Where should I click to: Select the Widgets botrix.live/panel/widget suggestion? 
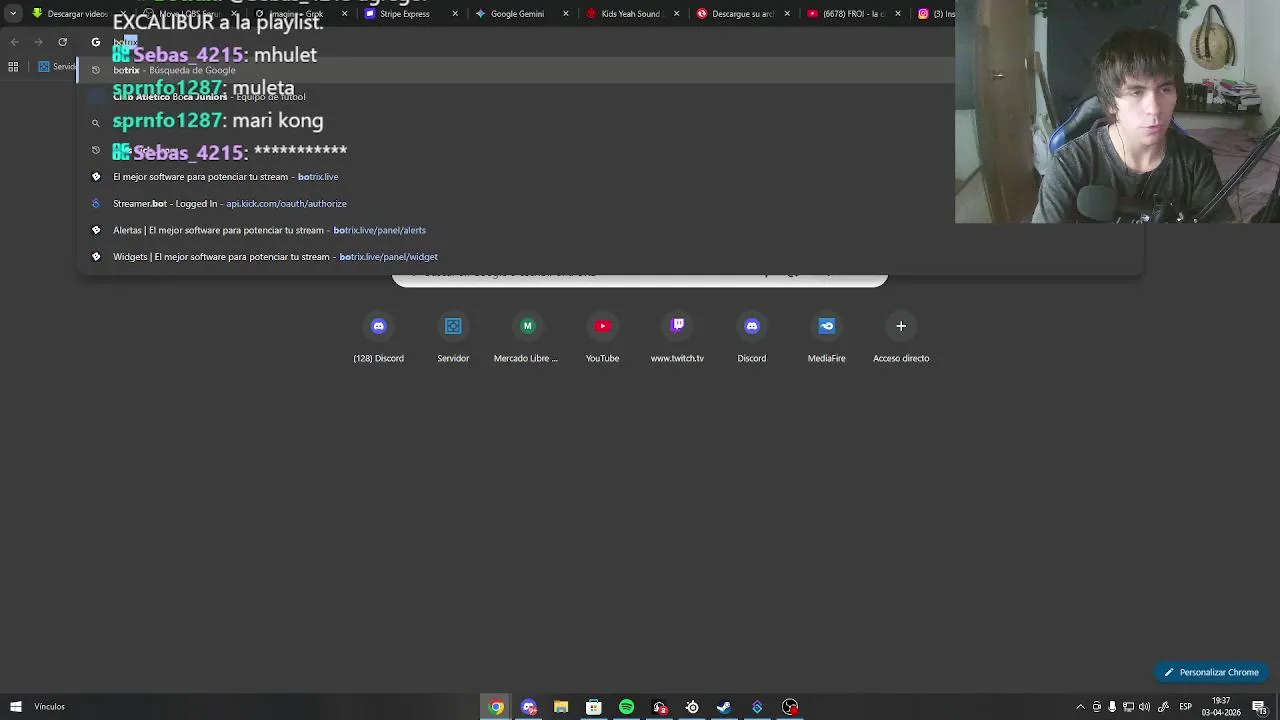pos(610,257)
